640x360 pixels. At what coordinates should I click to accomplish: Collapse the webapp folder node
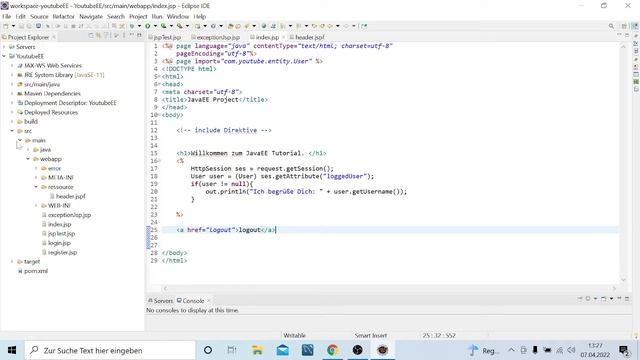click(x=28, y=159)
